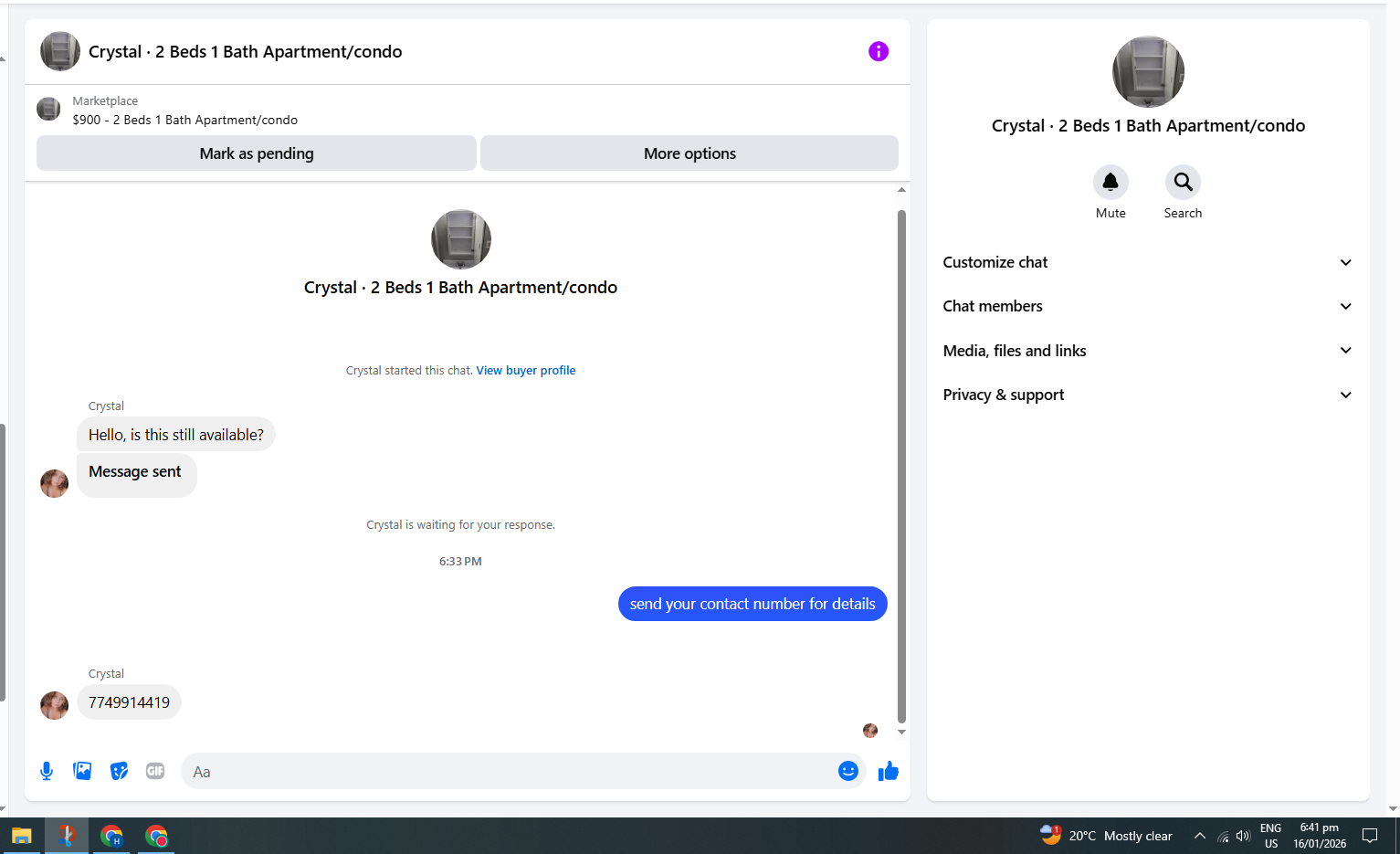Viewport: 1400px width, 854px height.
Task: Expand Media, files and links section
Action: pos(1148,351)
